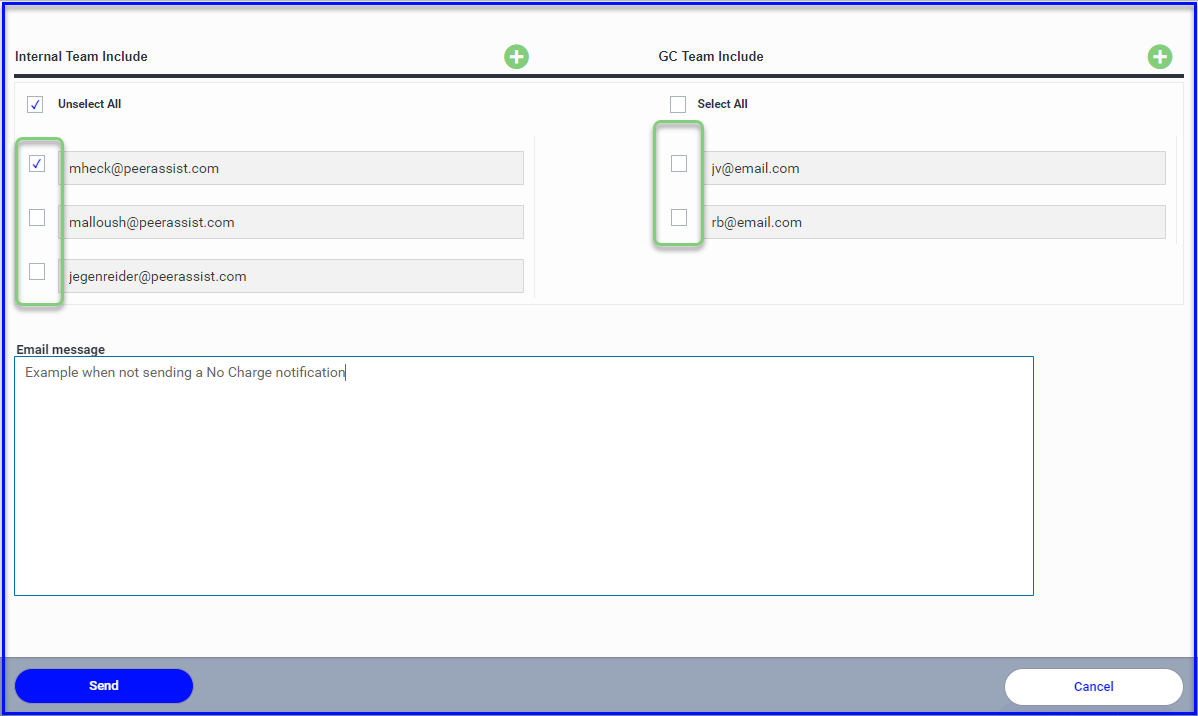
Task: Click the mheck@peerassist.com email field
Action: [x=291, y=168]
